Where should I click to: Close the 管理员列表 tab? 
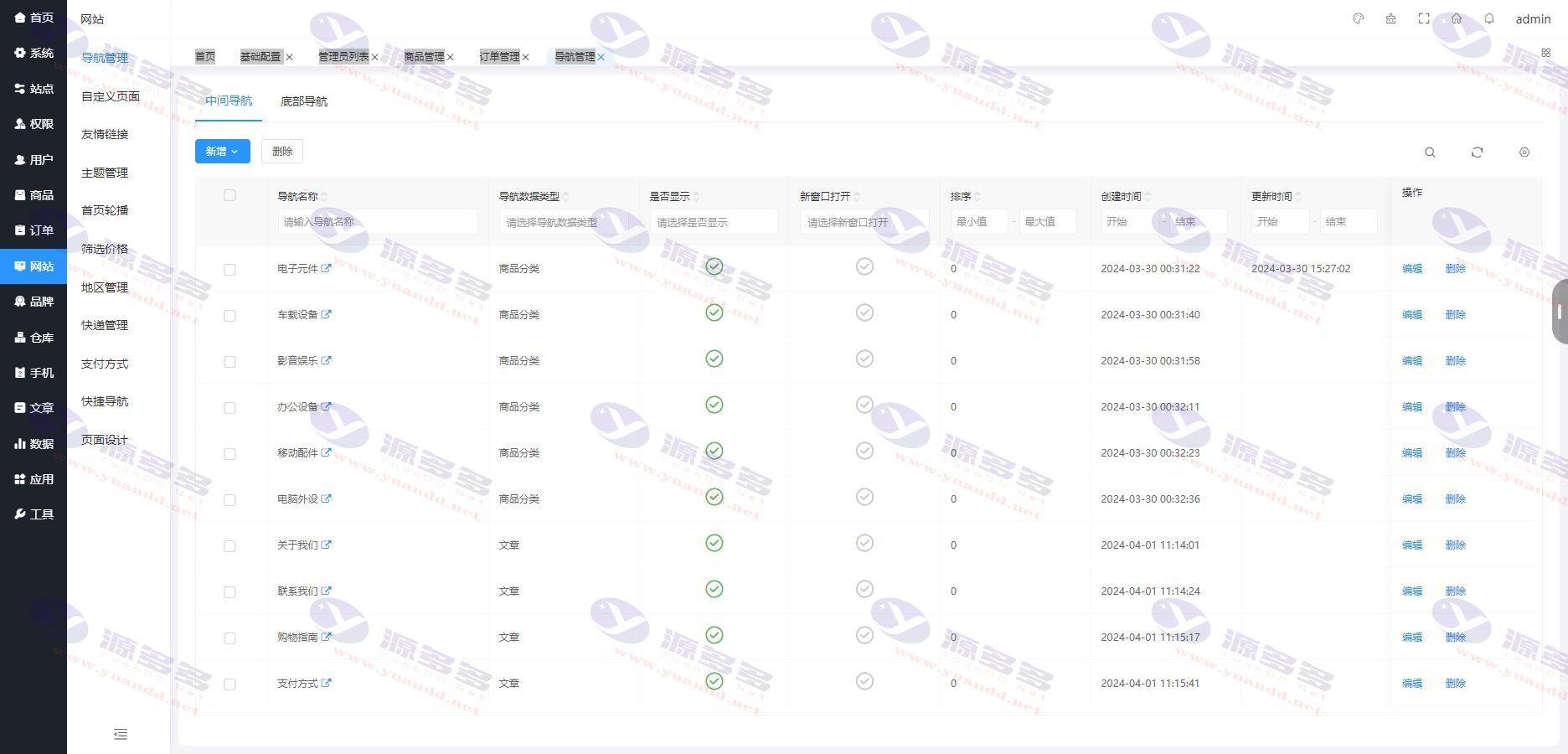click(x=374, y=57)
